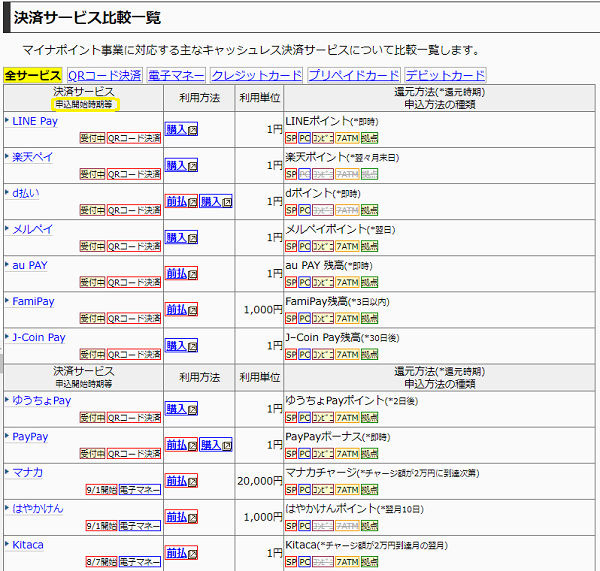
Task: Click 7ATM badge in メルペイ row
Action: coord(347,246)
